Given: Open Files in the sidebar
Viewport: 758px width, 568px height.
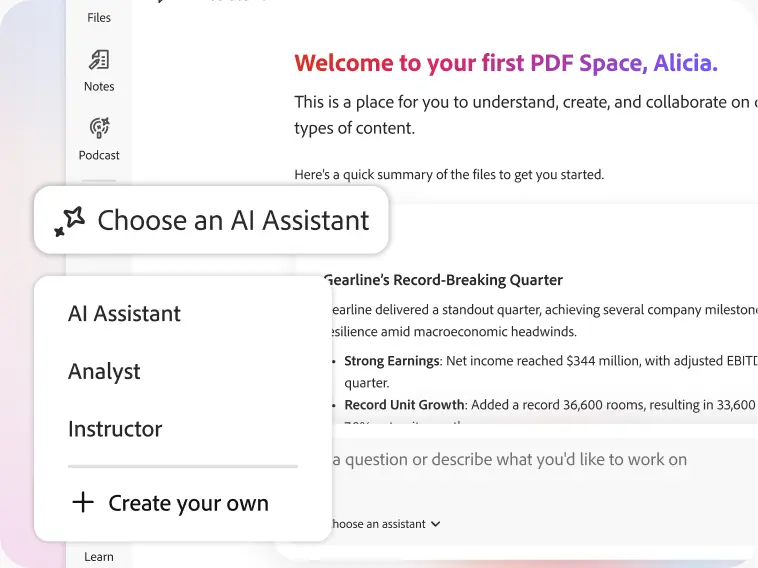Looking at the screenshot, I should [x=99, y=17].
